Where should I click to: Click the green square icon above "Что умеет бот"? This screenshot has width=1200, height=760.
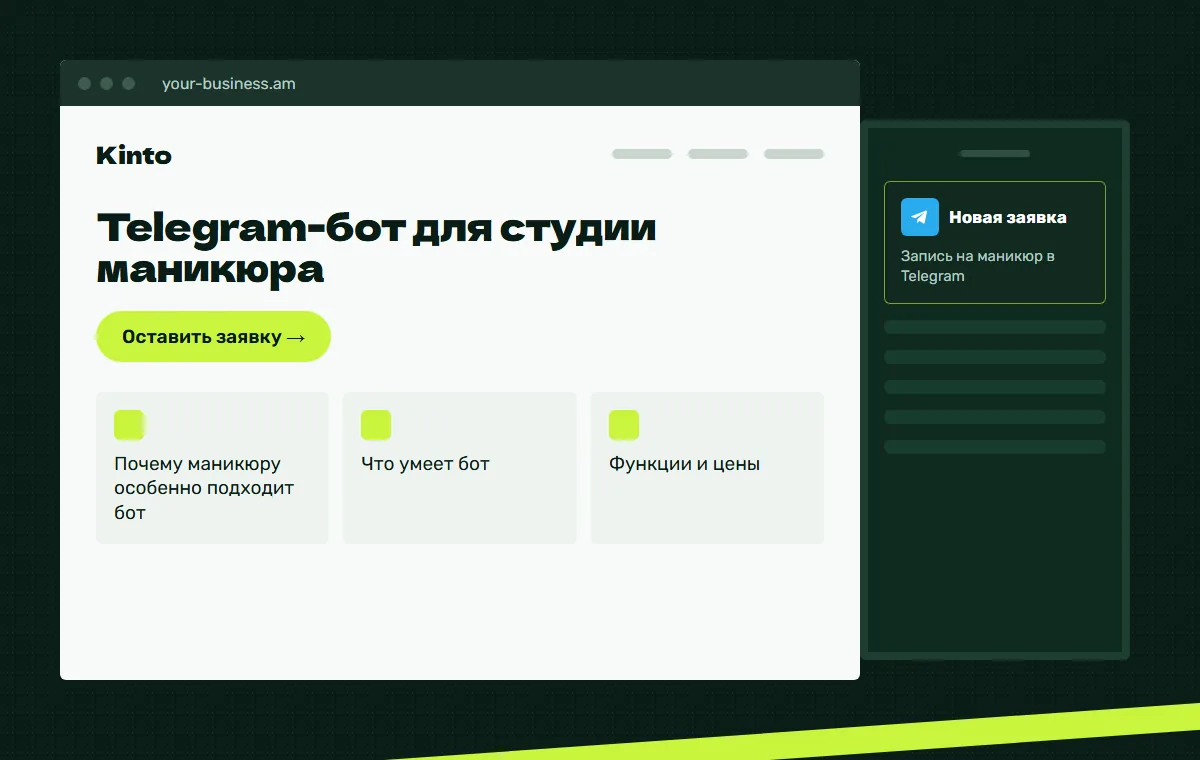376,425
